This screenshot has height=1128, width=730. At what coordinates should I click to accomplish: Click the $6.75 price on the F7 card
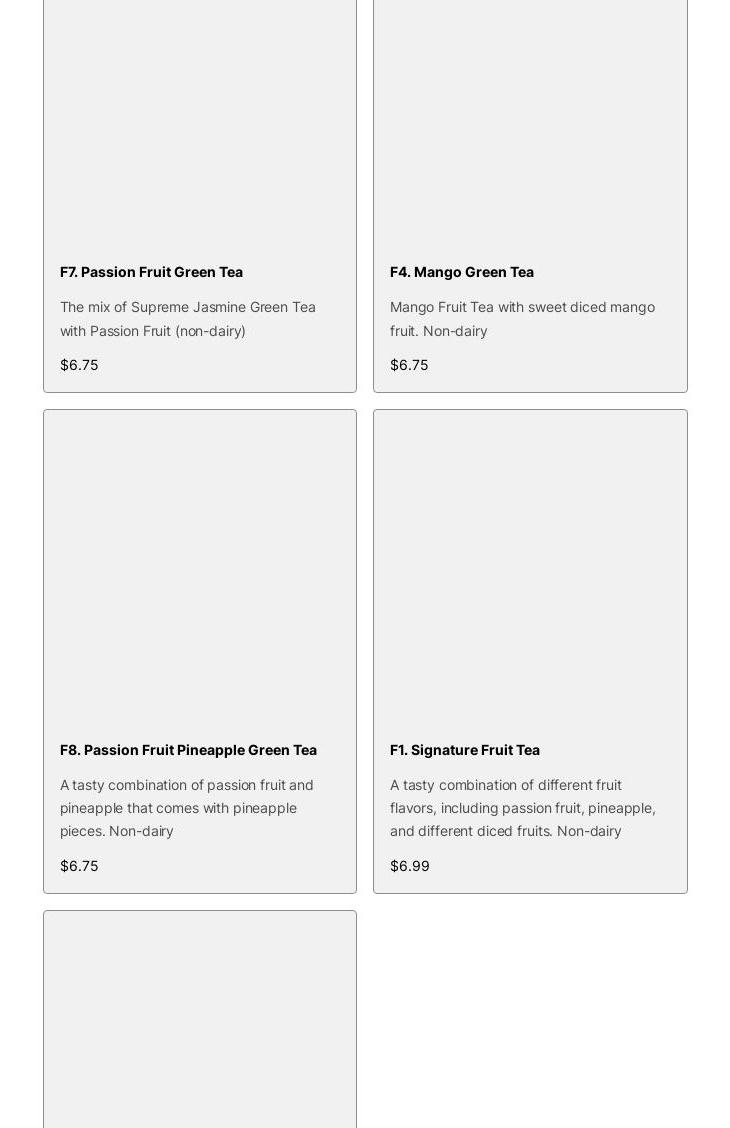(x=79, y=365)
